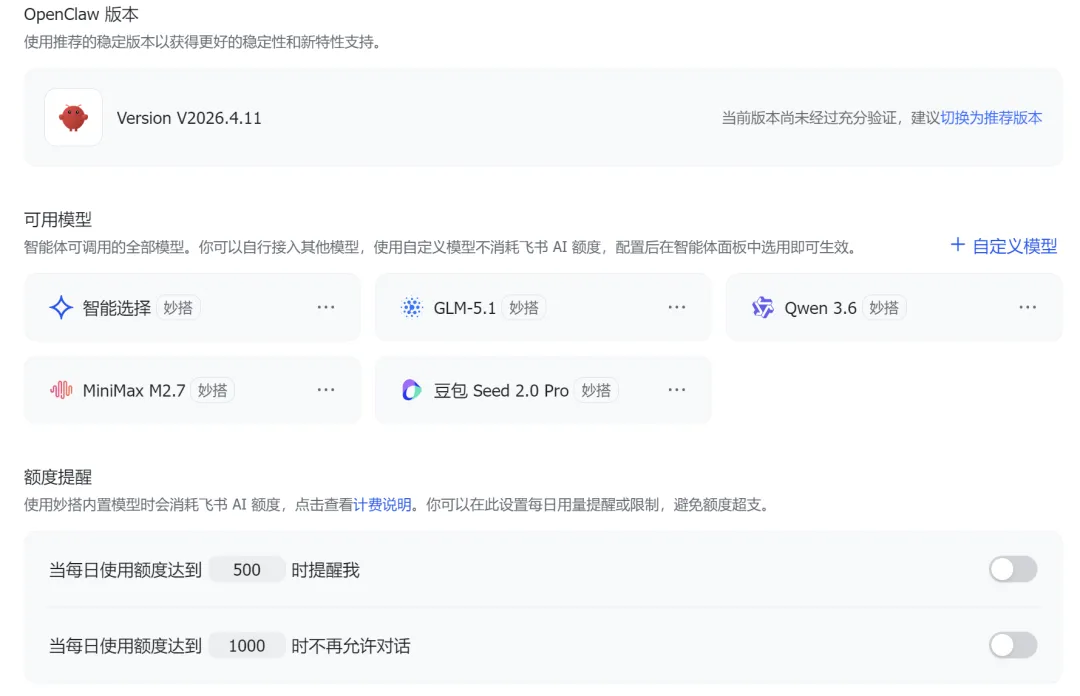Enable the 1000 quota conversation limit toggle
Screen dimensions: 1080x696
(x=1013, y=646)
